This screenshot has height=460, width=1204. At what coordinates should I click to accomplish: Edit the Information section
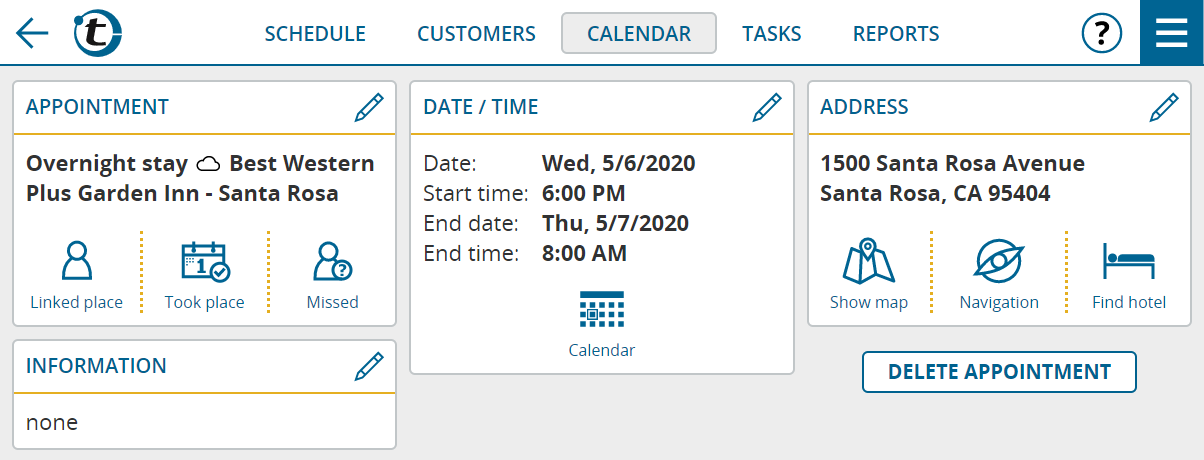point(369,366)
